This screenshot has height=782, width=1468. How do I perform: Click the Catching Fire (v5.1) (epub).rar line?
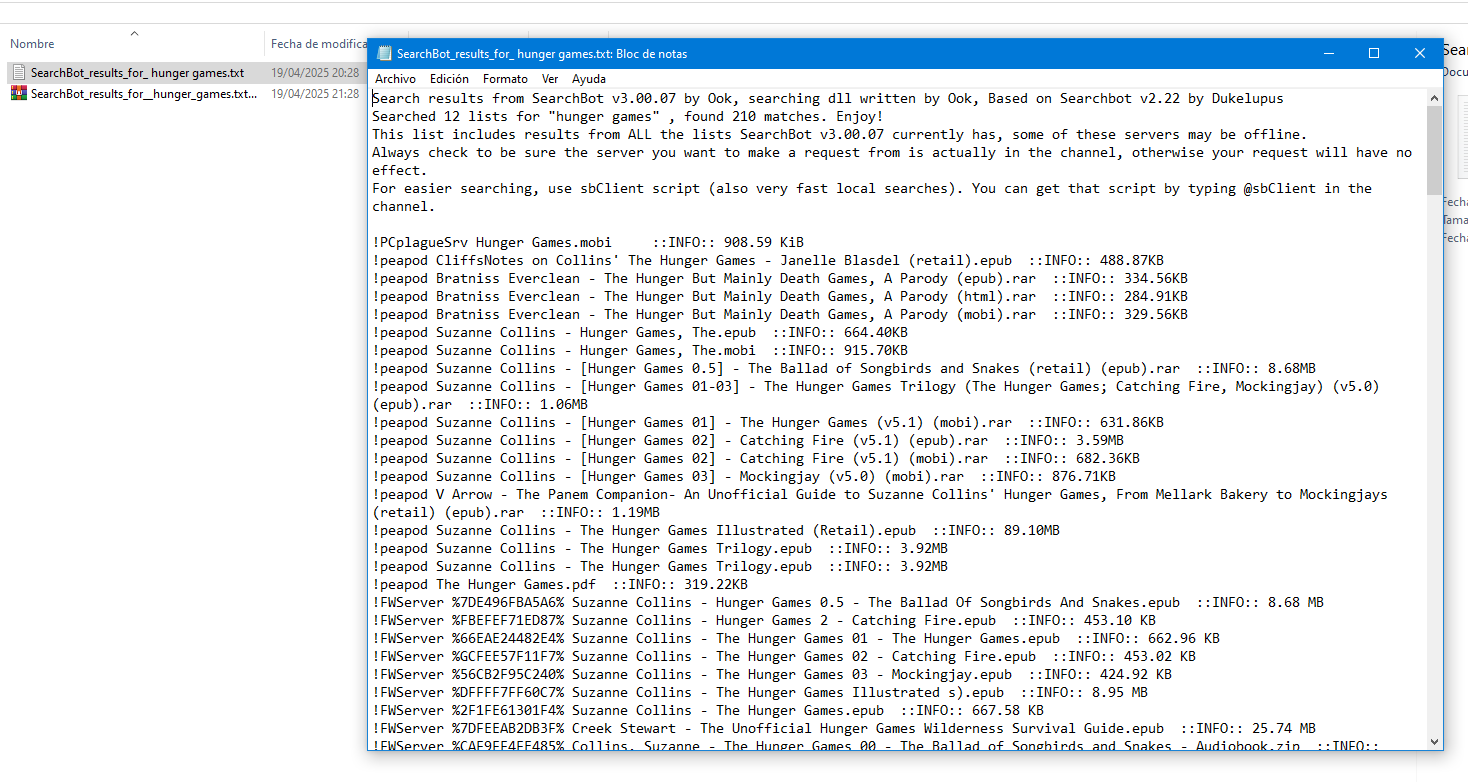click(748, 440)
